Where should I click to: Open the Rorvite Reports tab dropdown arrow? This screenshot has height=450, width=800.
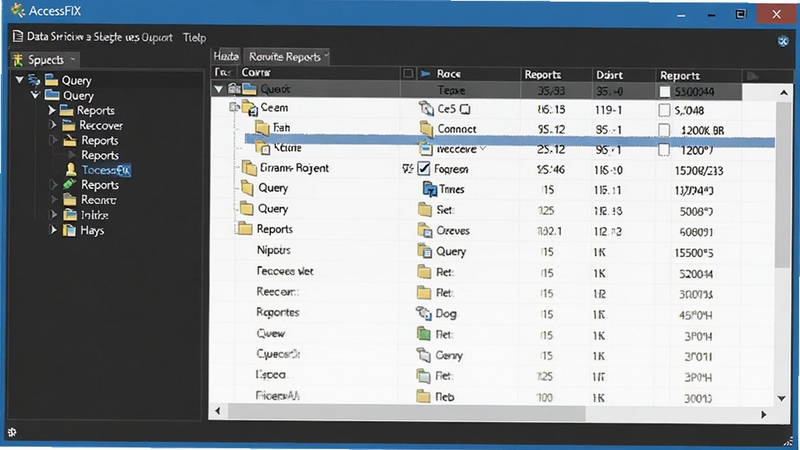(326, 55)
